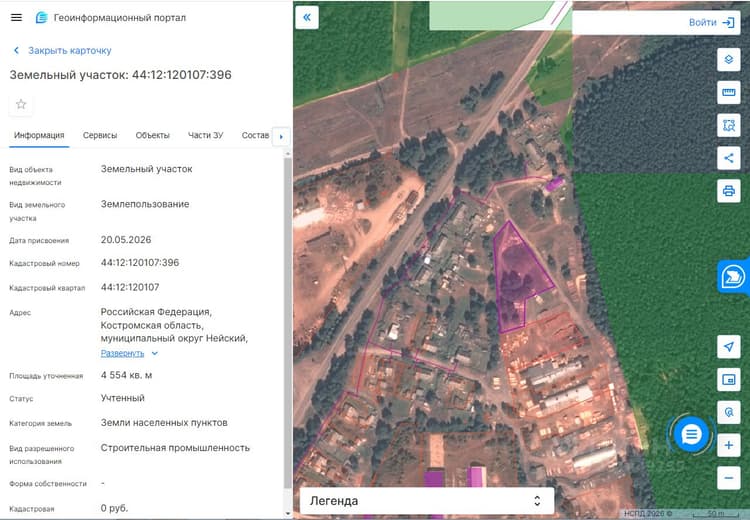Click the Войти login button

click(711, 22)
